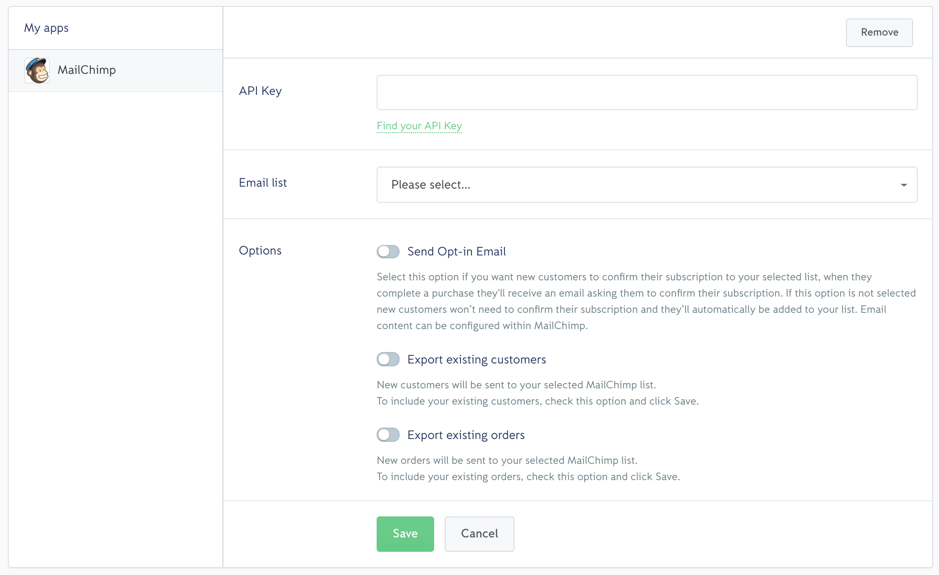Click the opt-in email description paragraph
939x575 pixels.
(x=646, y=301)
